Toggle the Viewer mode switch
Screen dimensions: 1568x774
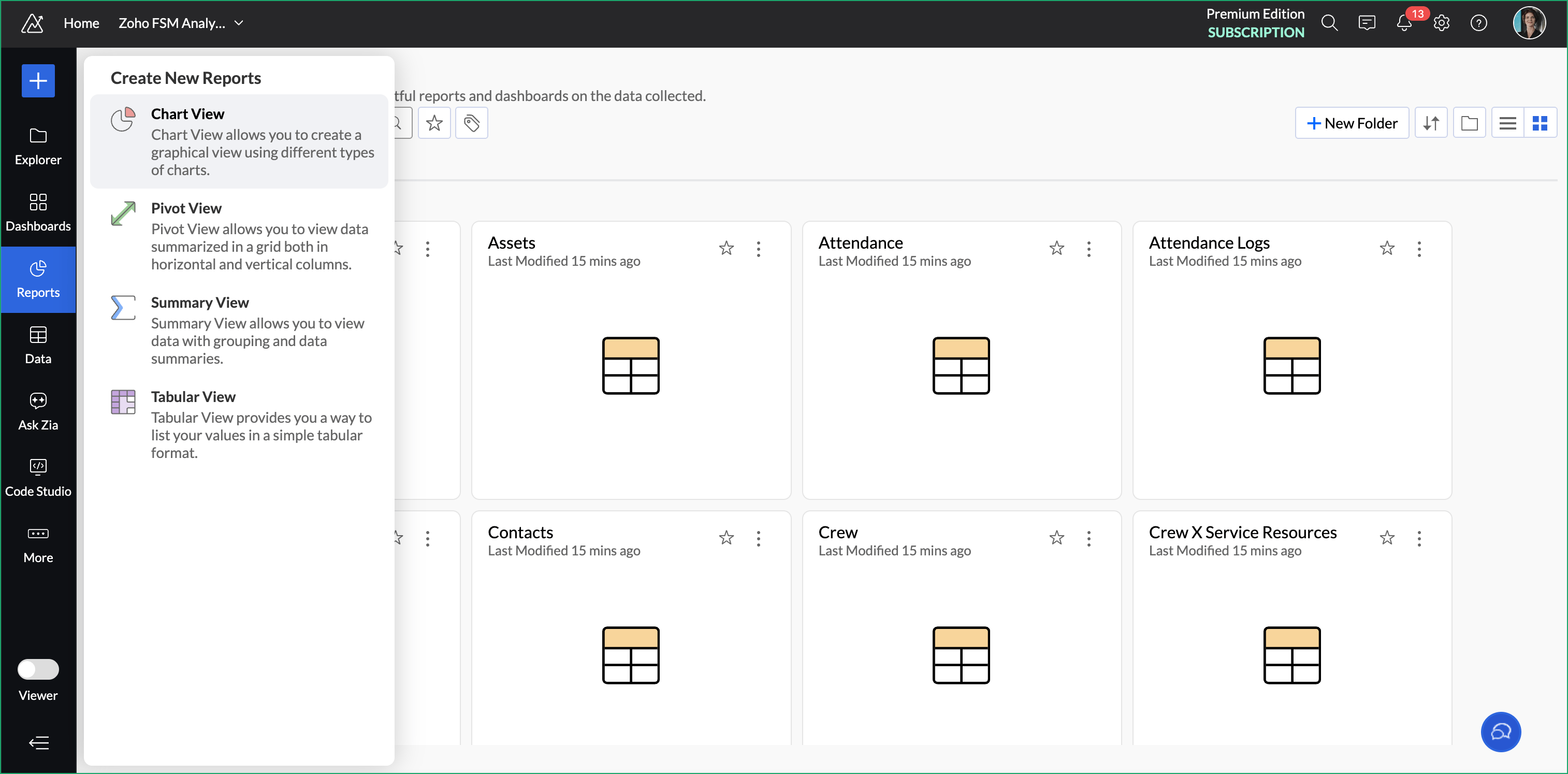click(x=38, y=669)
